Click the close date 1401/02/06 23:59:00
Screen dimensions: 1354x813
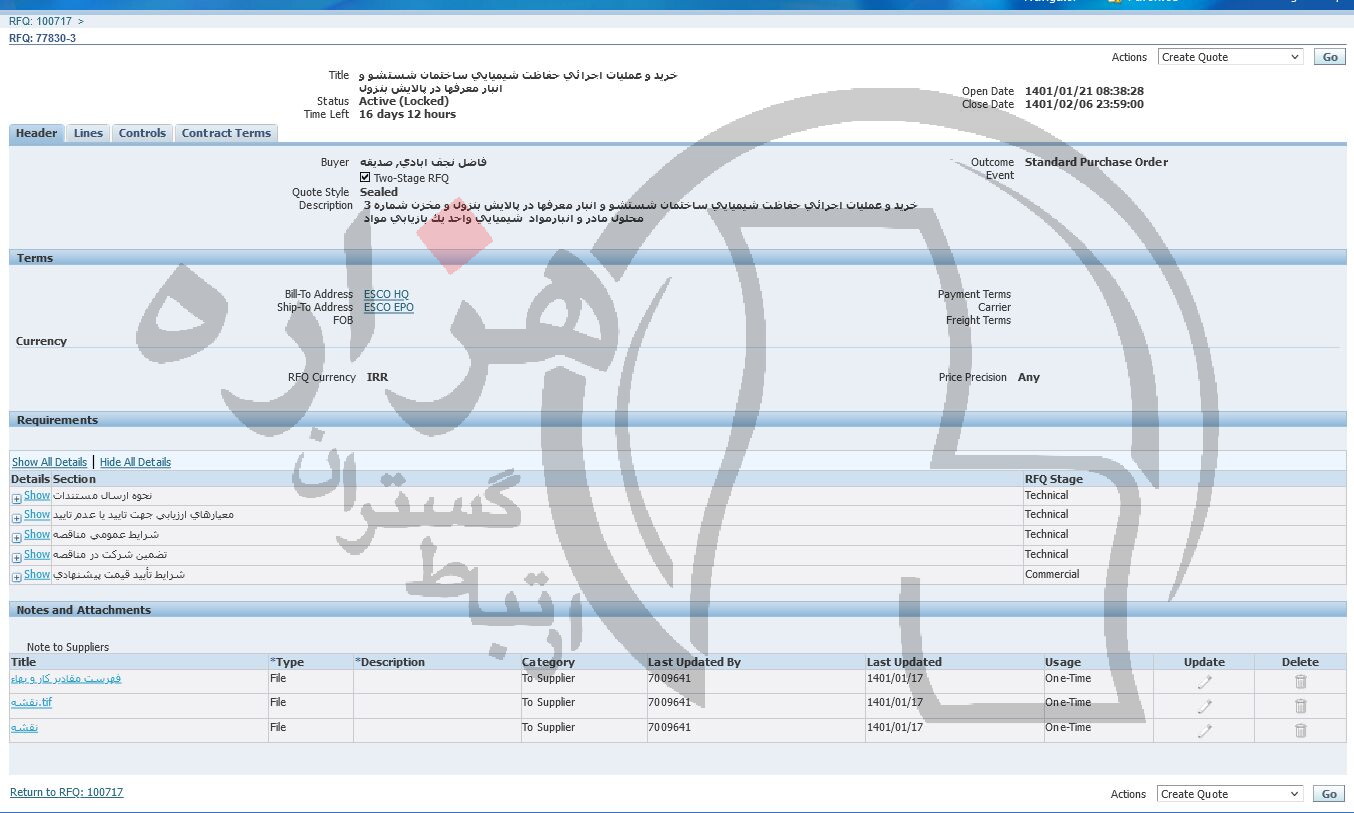click(1084, 104)
